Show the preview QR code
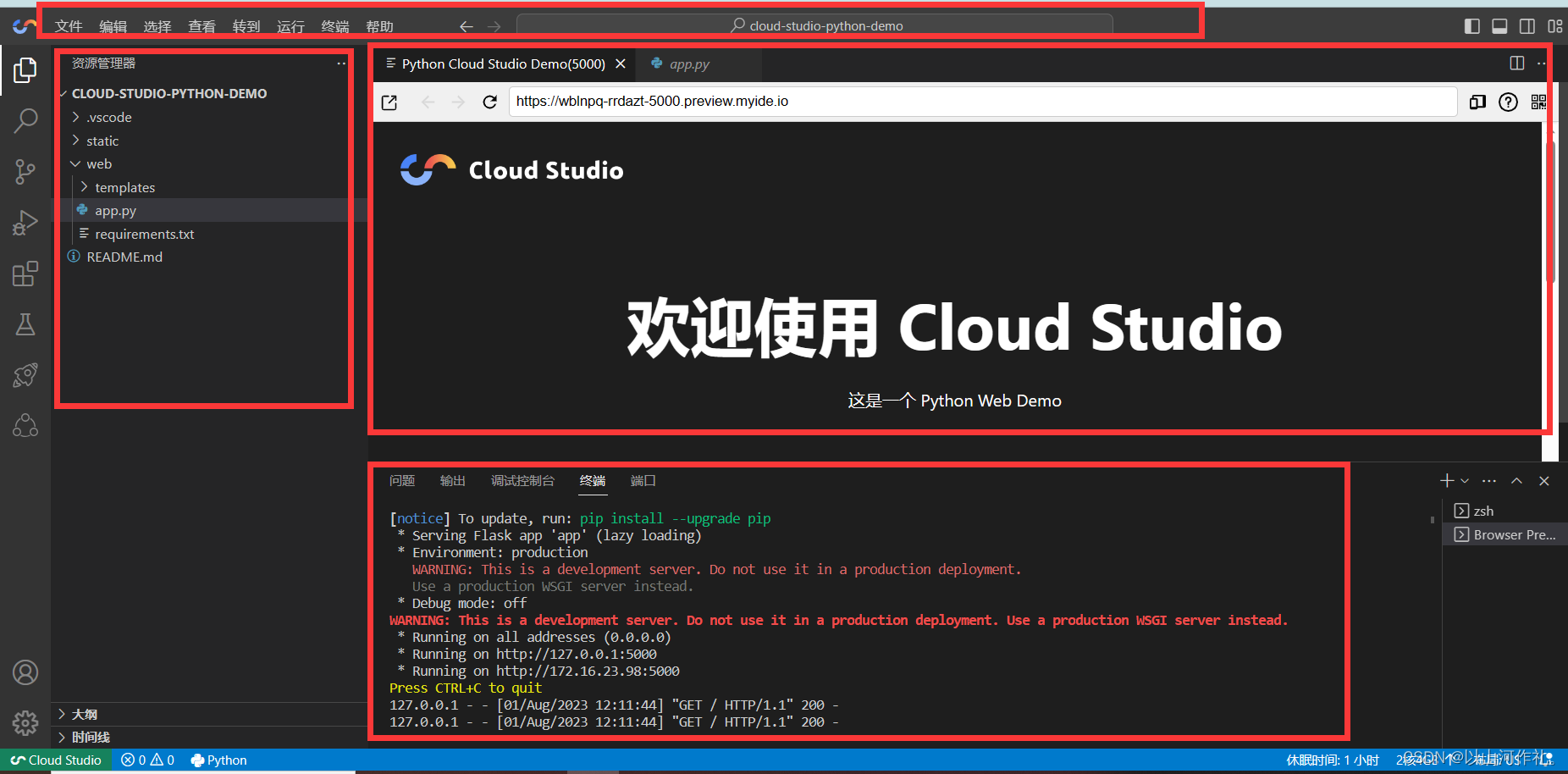The width and height of the screenshot is (1568, 774). (x=1538, y=102)
